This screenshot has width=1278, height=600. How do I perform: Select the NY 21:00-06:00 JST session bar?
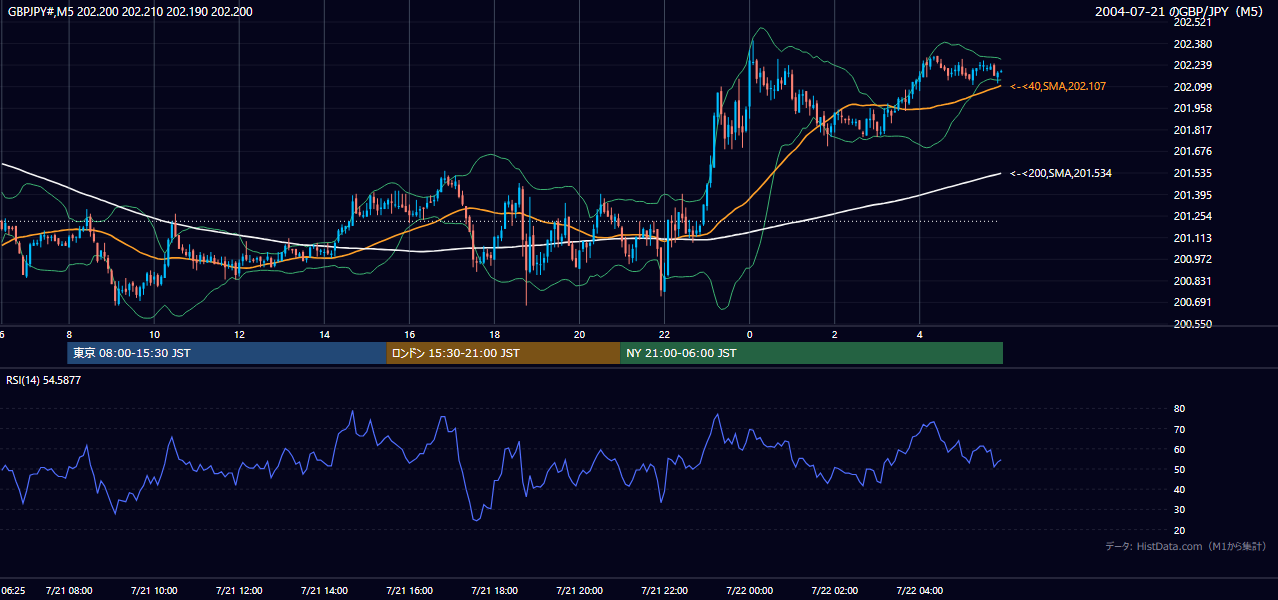pos(811,353)
